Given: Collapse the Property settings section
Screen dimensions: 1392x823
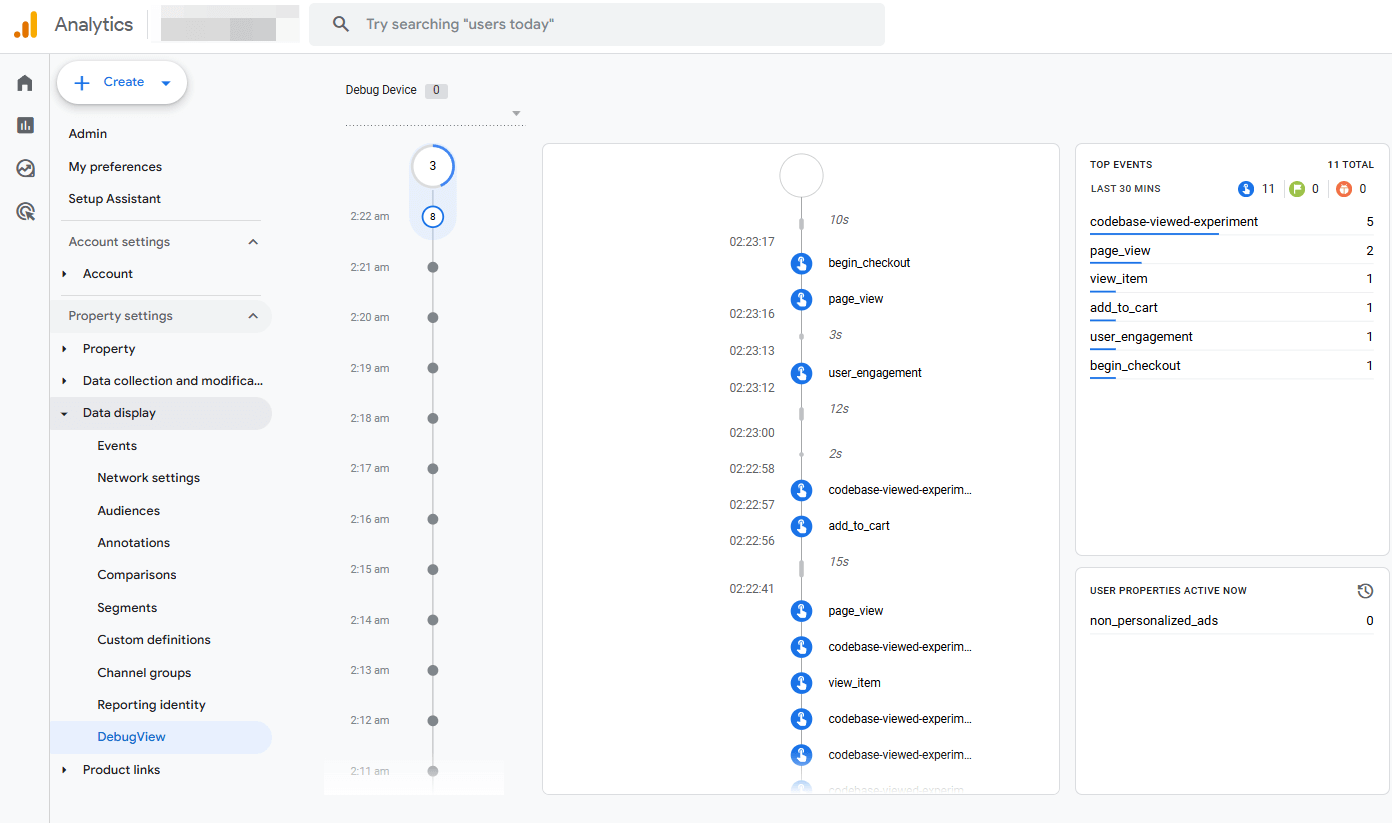Looking at the screenshot, I should (x=253, y=315).
